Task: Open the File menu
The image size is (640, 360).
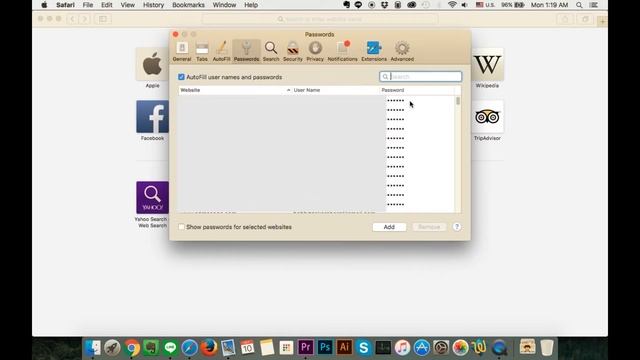Action: [88, 5]
